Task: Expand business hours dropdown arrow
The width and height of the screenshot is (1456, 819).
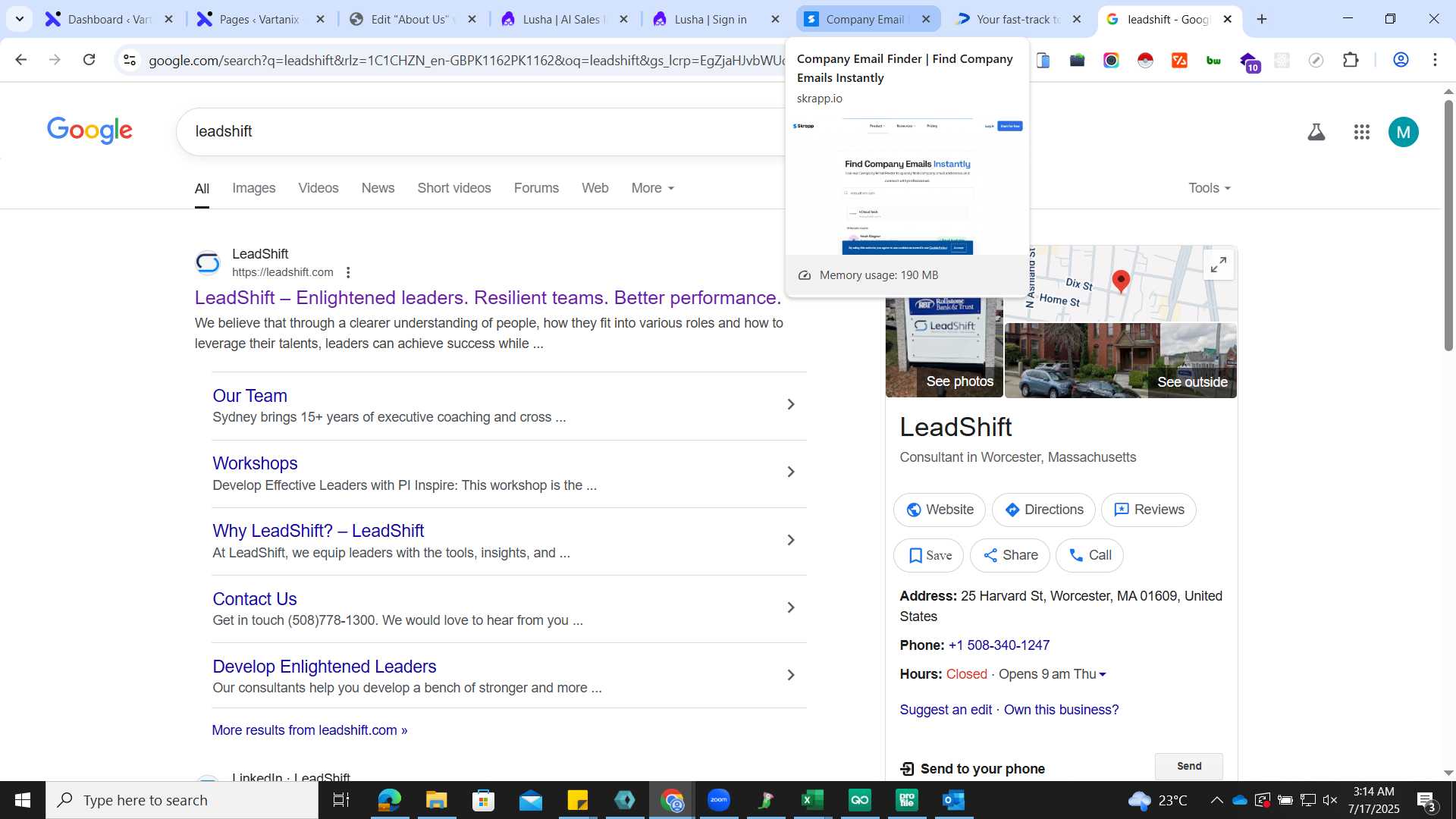Action: (1103, 674)
